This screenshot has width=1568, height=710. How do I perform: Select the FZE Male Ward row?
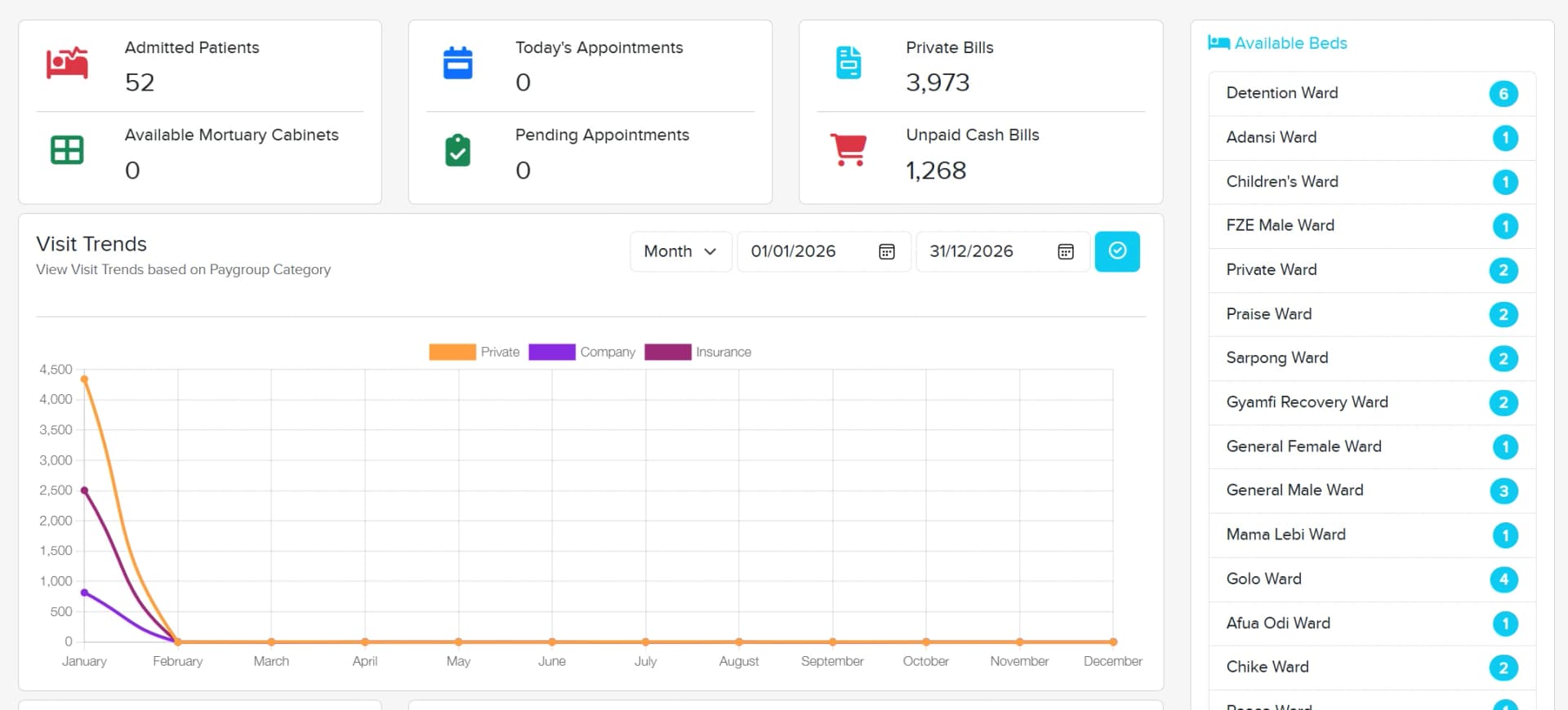1372,225
